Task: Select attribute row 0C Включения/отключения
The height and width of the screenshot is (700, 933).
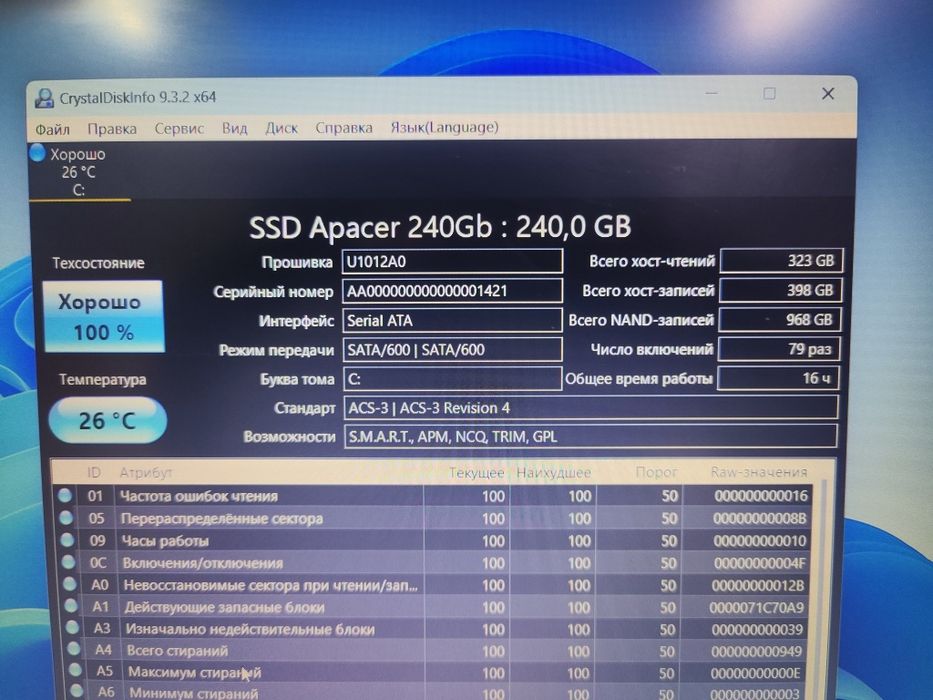Action: click(x=436, y=563)
